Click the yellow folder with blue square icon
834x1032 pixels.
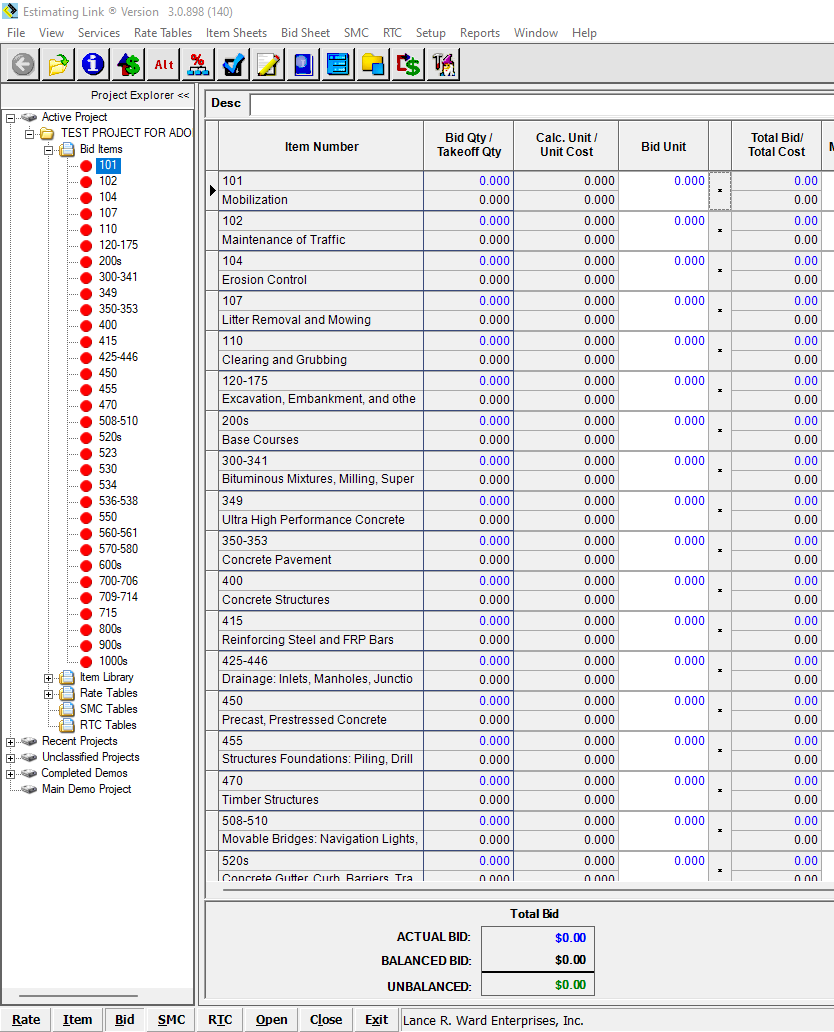(373, 64)
